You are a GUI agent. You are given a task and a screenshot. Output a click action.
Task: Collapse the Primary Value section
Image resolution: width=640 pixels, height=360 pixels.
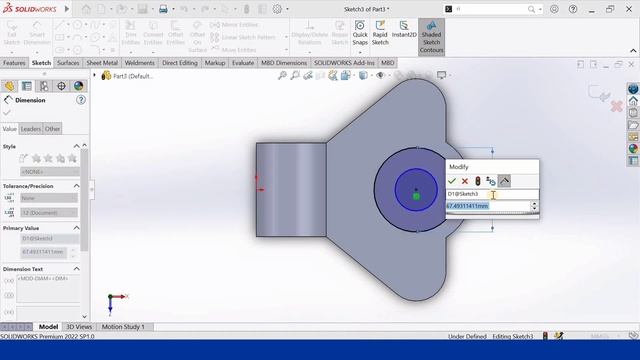[x=76, y=228]
